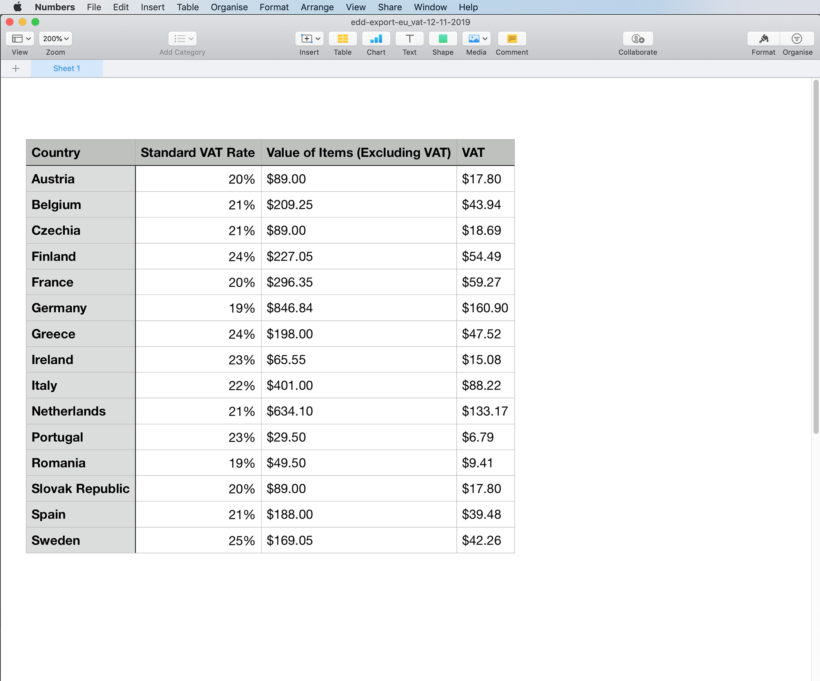Open the Format sidebar with the paintbrush icon
This screenshot has width=820, height=681.
[x=763, y=38]
